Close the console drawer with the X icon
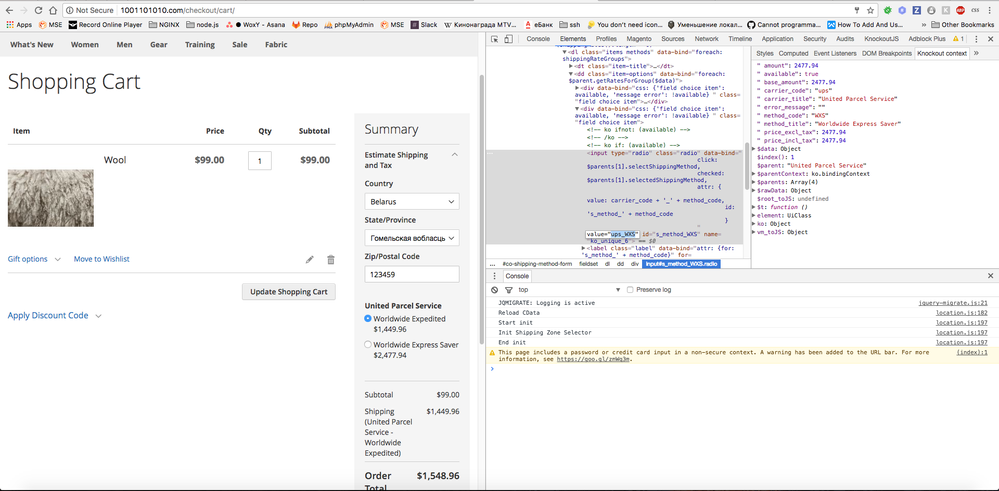This screenshot has width=999, height=491. pyautogui.click(x=990, y=276)
